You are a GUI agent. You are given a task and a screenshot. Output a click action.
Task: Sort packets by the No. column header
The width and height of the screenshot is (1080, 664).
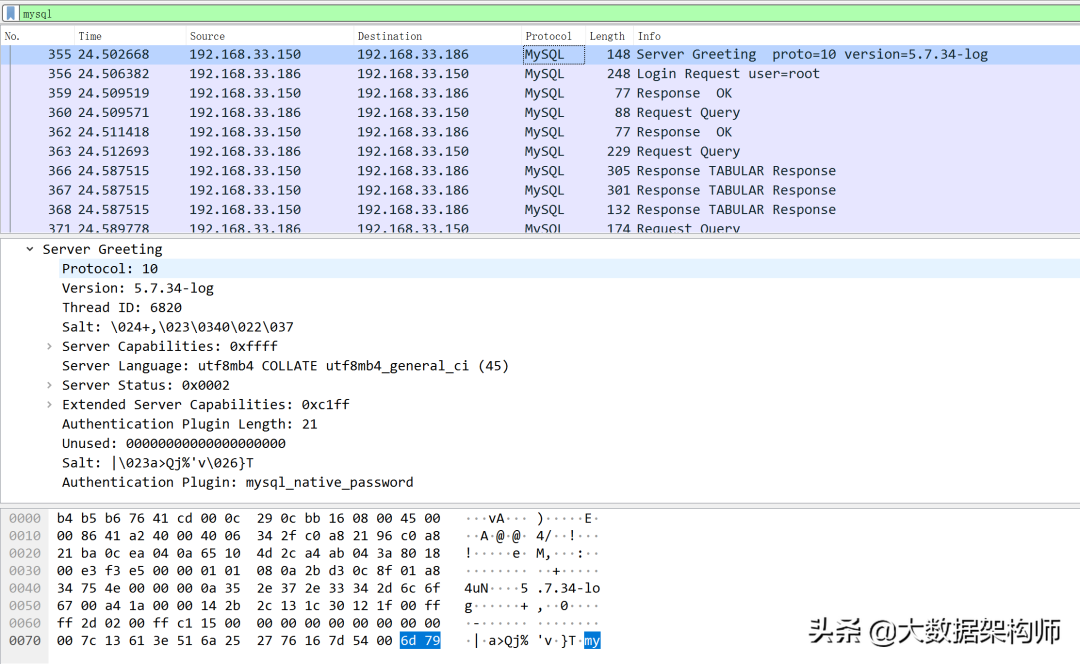pos(37,36)
